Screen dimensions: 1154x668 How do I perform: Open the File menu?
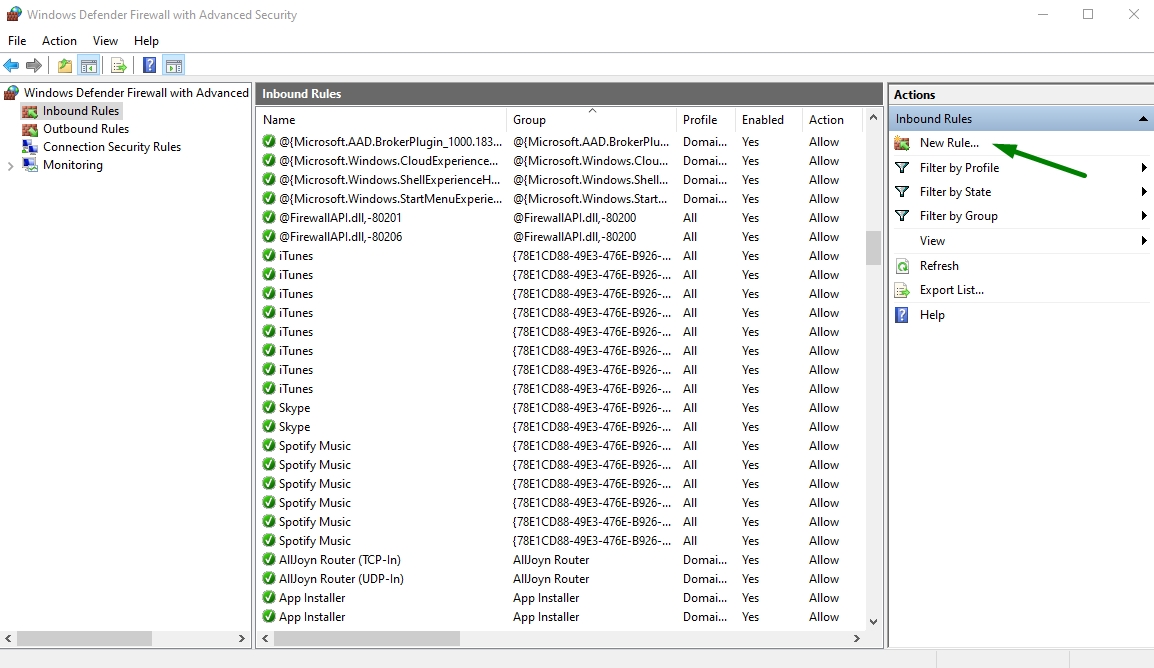pos(17,41)
